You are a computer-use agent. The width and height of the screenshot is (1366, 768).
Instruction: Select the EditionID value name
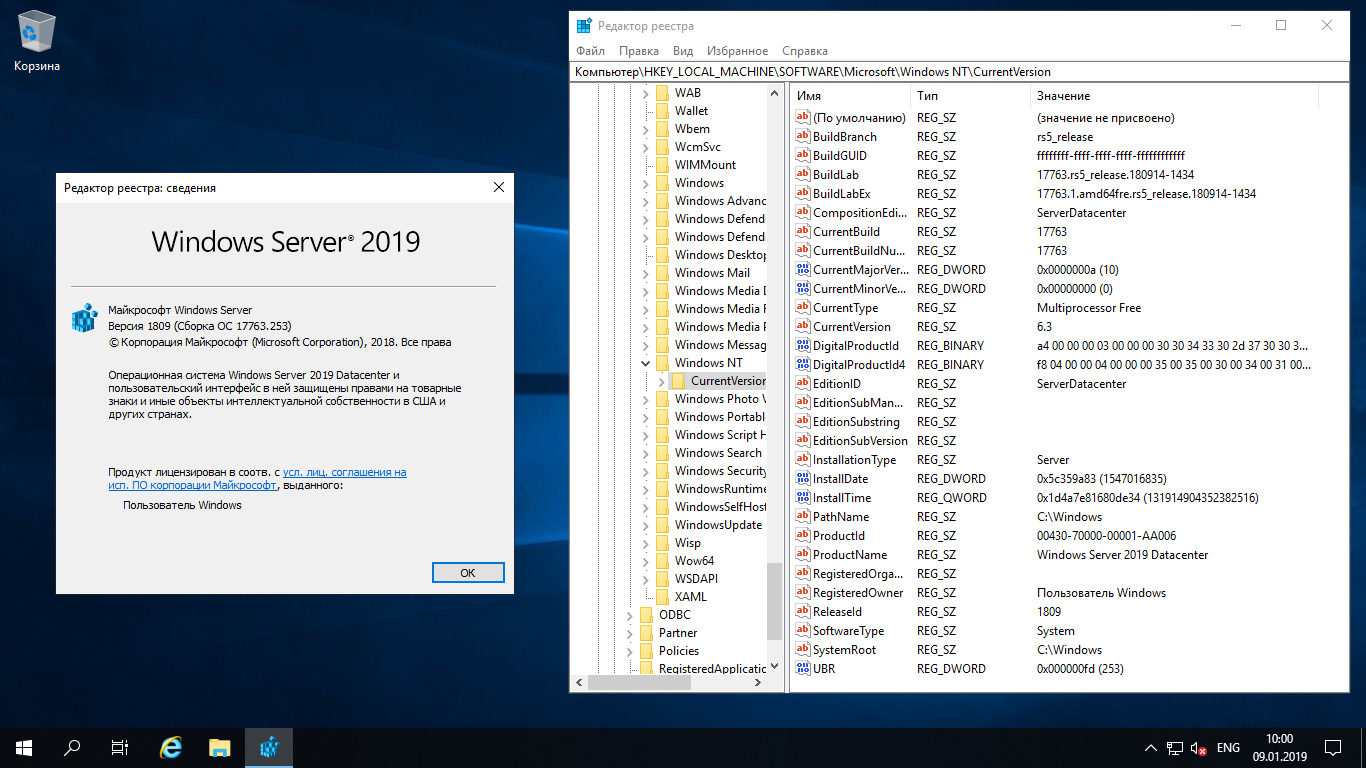click(837, 383)
